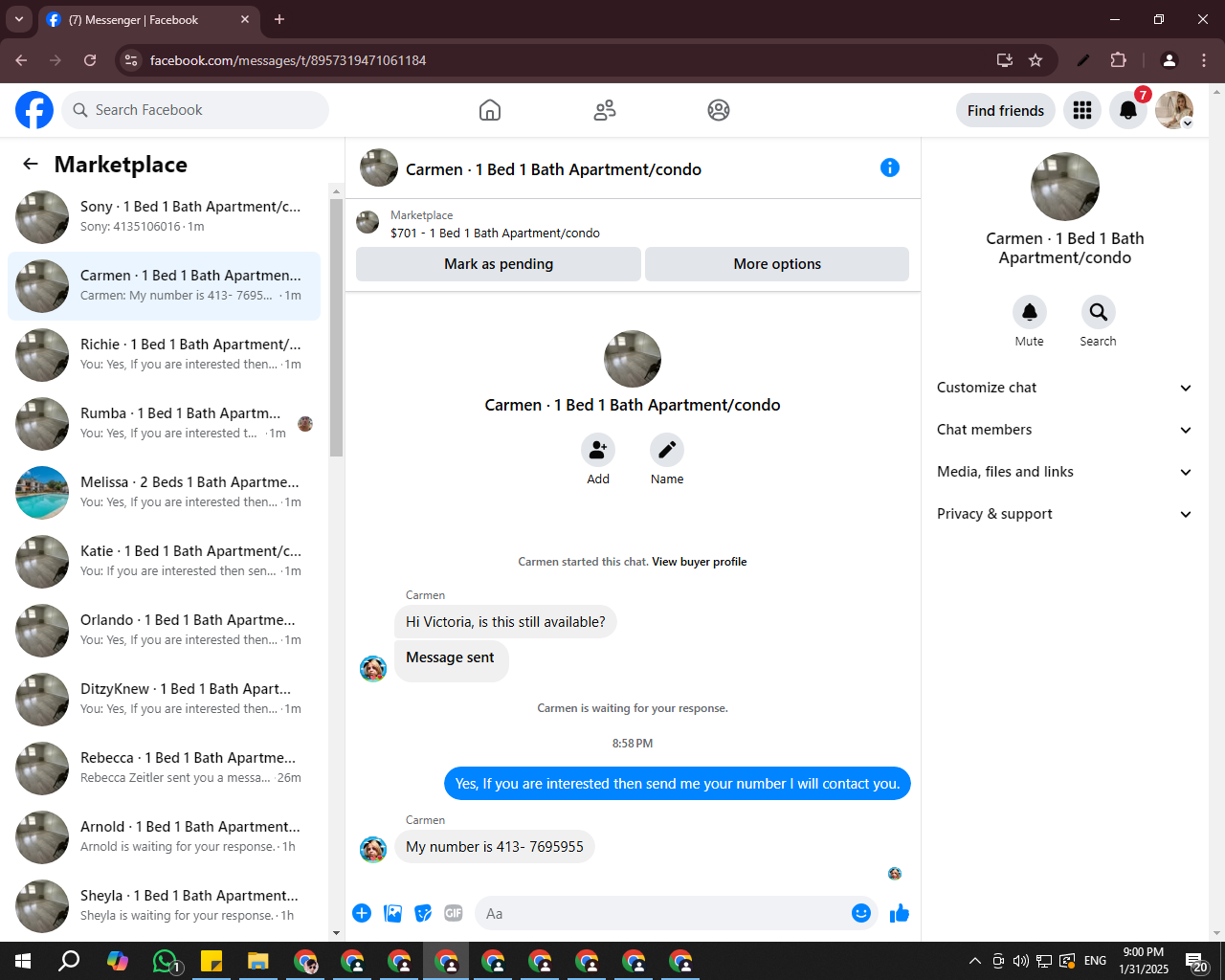
Task: Bookmark this page with star icon
Action: (x=1036, y=60)
